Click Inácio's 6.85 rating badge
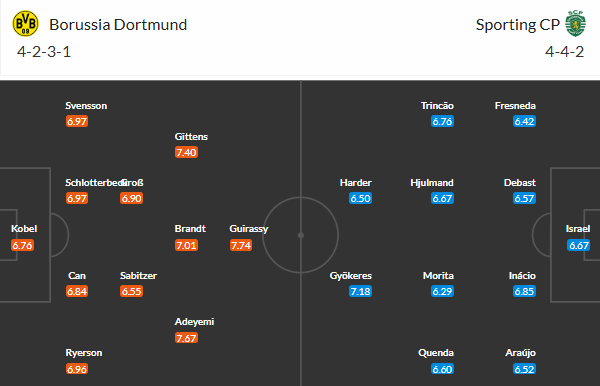The width and height of the screenshot is (600, 386). coord(524,292)
